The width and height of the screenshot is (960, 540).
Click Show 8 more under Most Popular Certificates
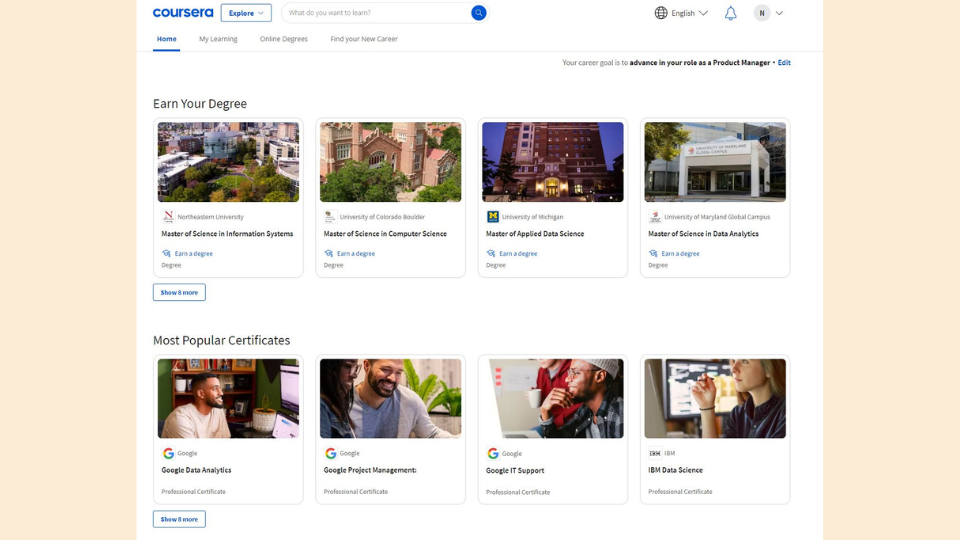click(x=179, y=519)
